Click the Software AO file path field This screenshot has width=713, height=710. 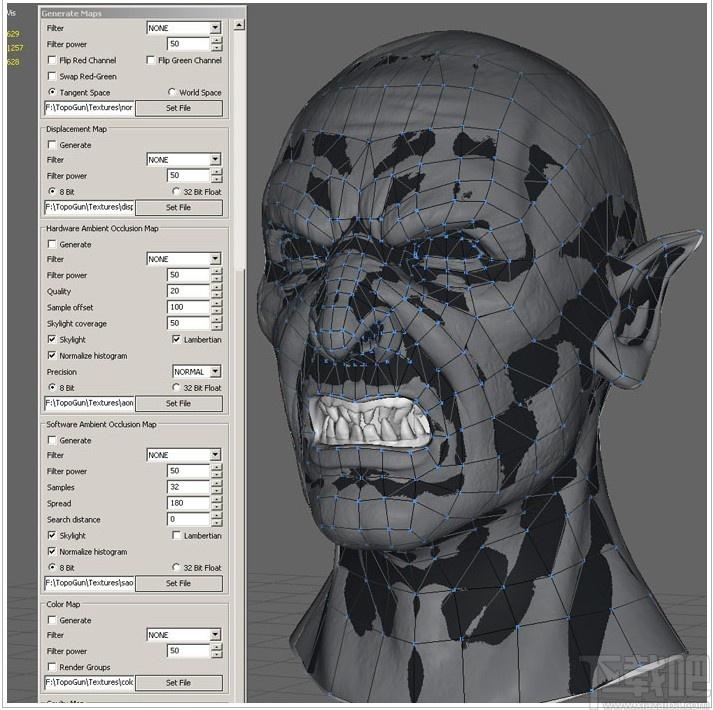90,583
